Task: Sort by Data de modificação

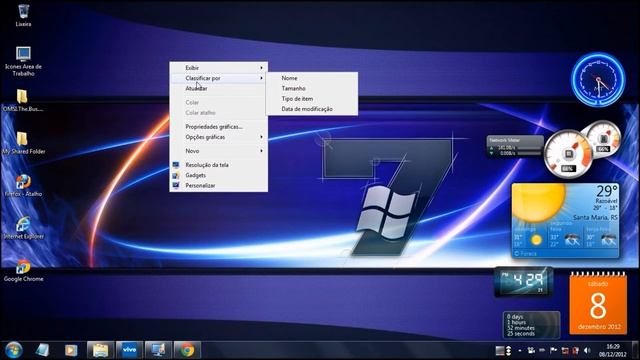Action: point(312,109)
